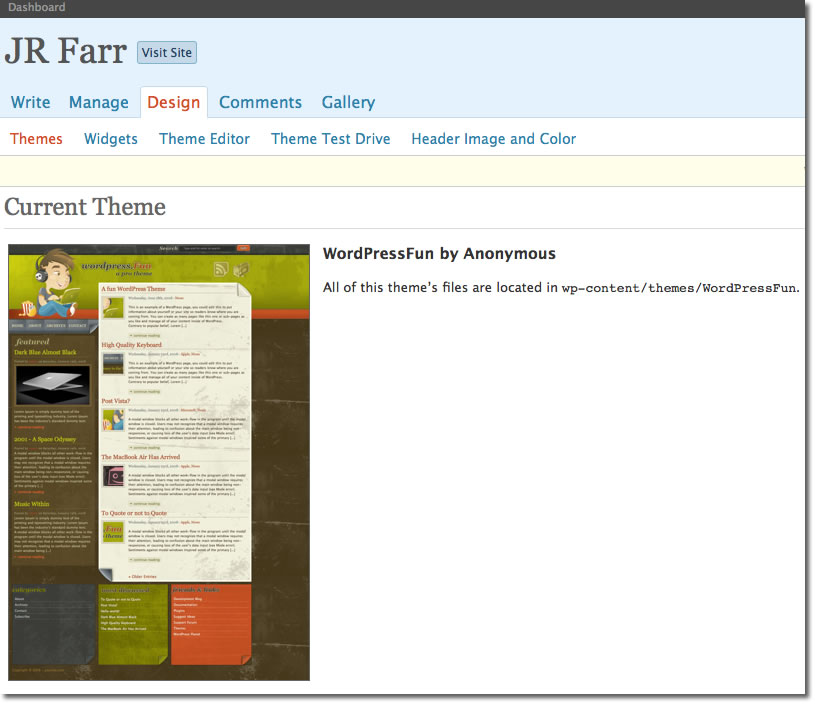Click the MacBook Air image in preview

point(52,385)
